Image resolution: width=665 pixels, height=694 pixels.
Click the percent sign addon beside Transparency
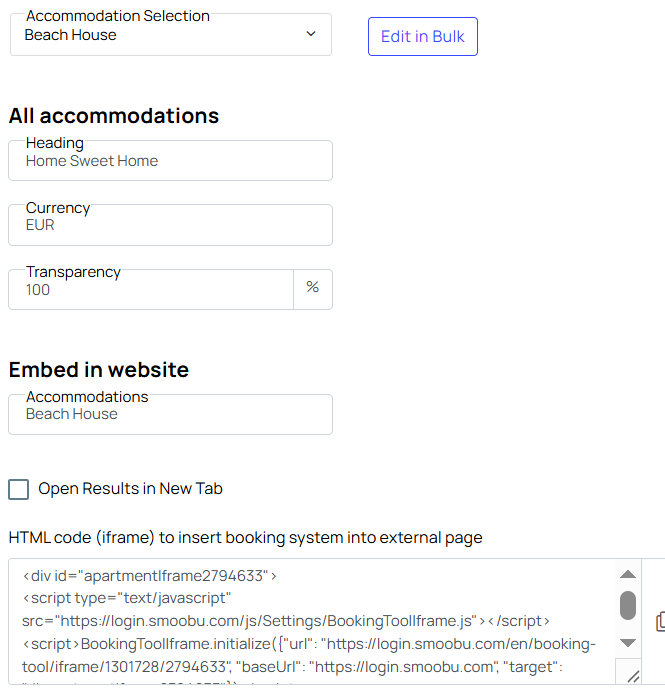[313, 289]
